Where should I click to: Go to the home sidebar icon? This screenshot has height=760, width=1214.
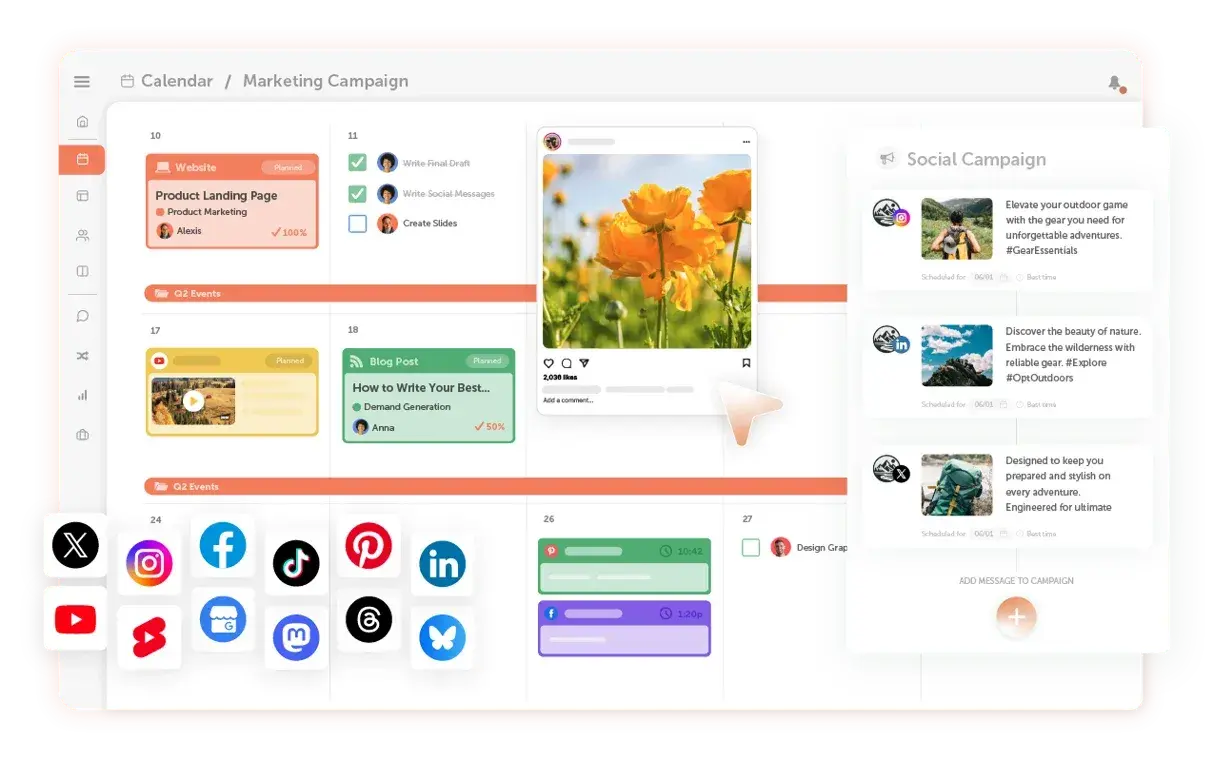tap(82, 121)
